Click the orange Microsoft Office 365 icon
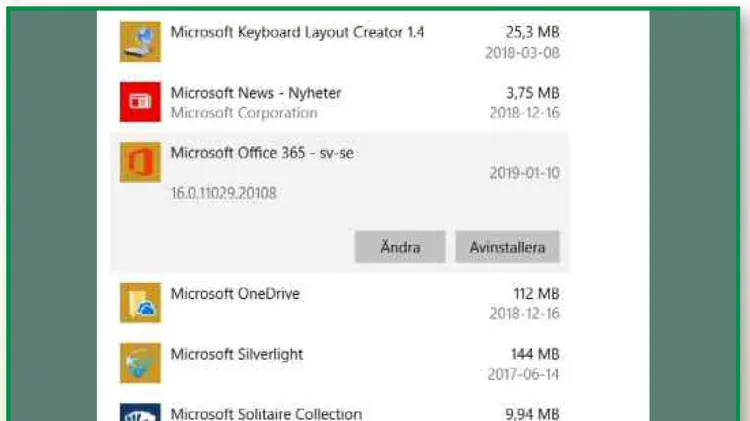The height and width of the screenshot is (421, 750). (x=140, y=162)
